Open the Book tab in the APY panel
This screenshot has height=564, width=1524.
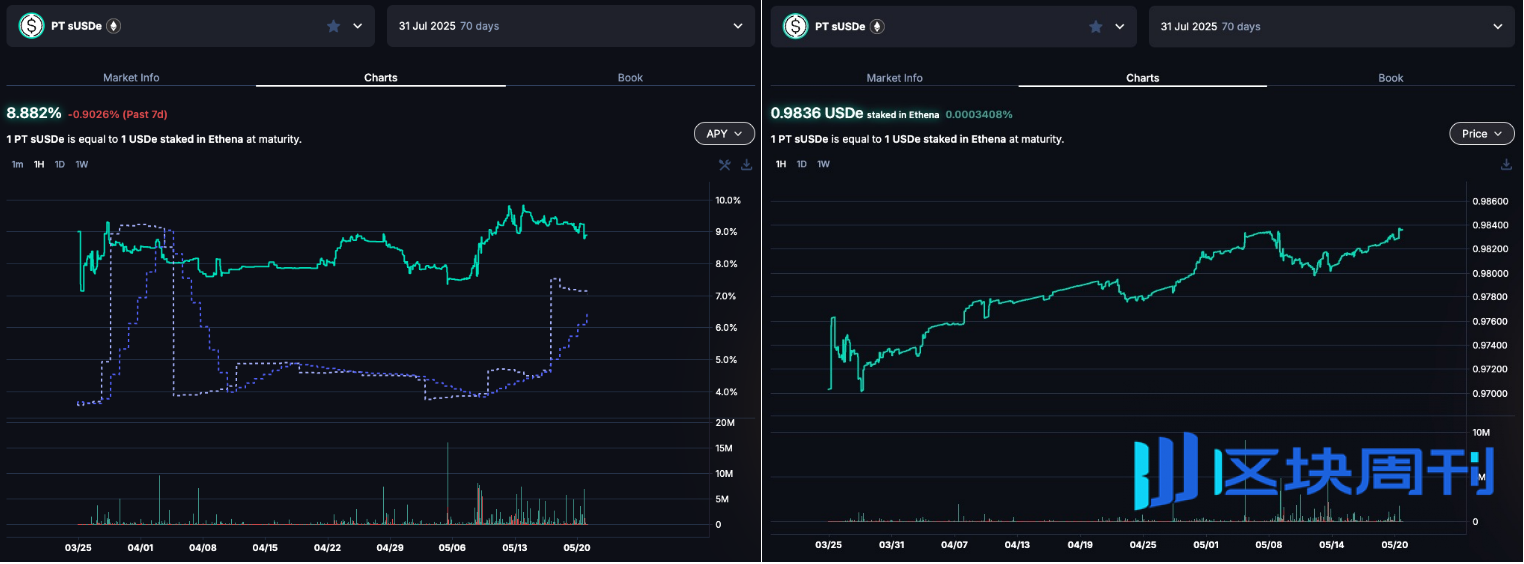point(630,77)
